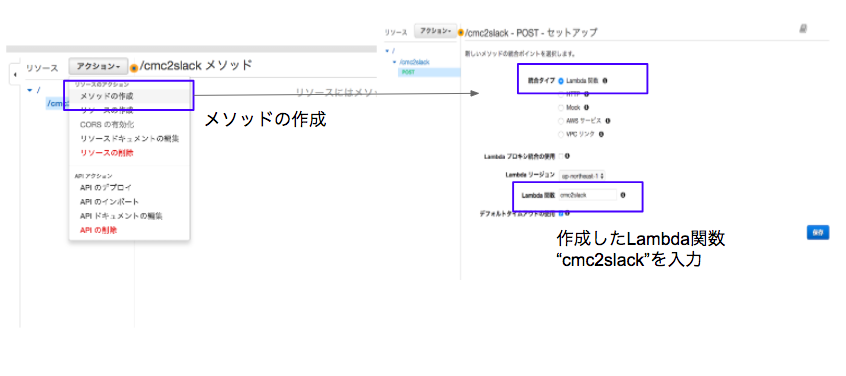Viewport: 846px width, 376px height.
Task: Collapse root / node in セットアップ page tree
Action: [387, 51]
